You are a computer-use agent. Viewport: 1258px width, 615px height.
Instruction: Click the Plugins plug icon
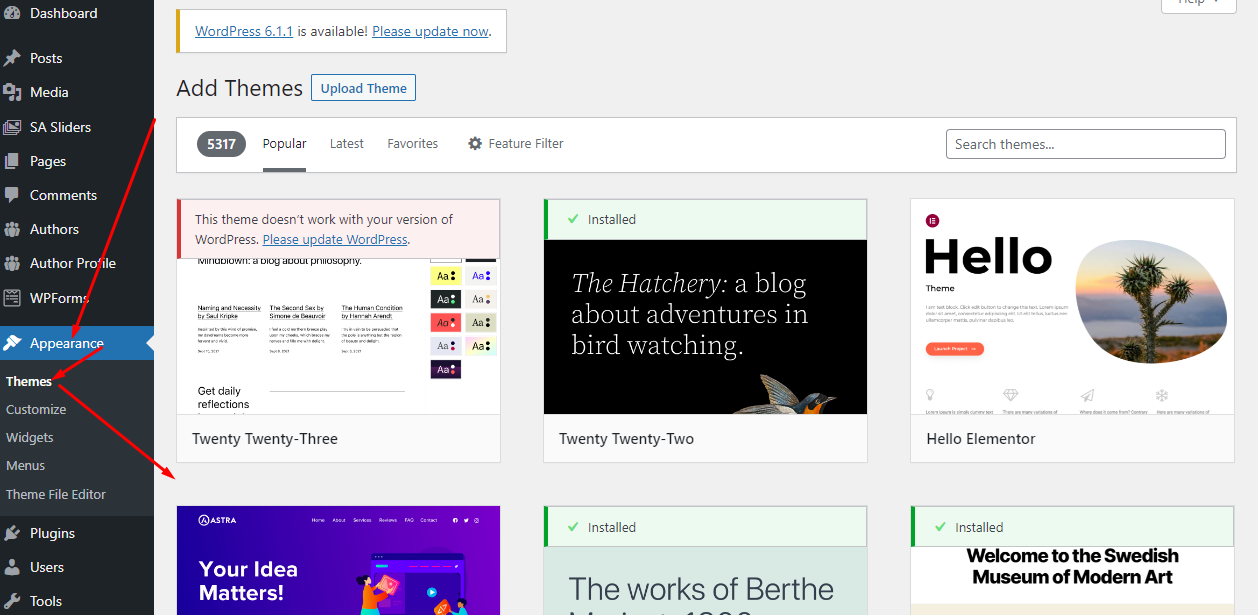point(12,533)
